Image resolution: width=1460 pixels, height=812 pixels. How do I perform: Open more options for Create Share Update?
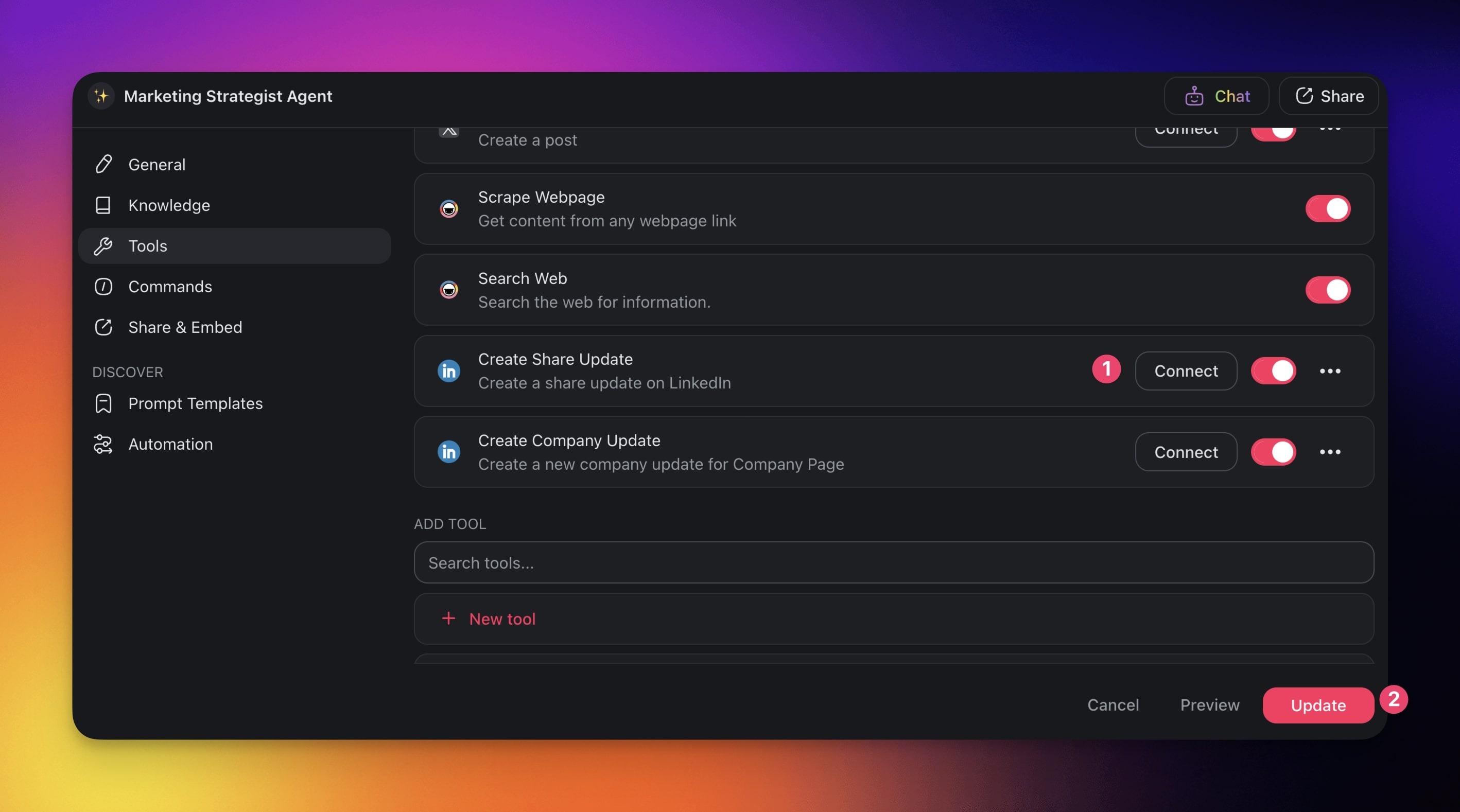tap(1330, 371)
